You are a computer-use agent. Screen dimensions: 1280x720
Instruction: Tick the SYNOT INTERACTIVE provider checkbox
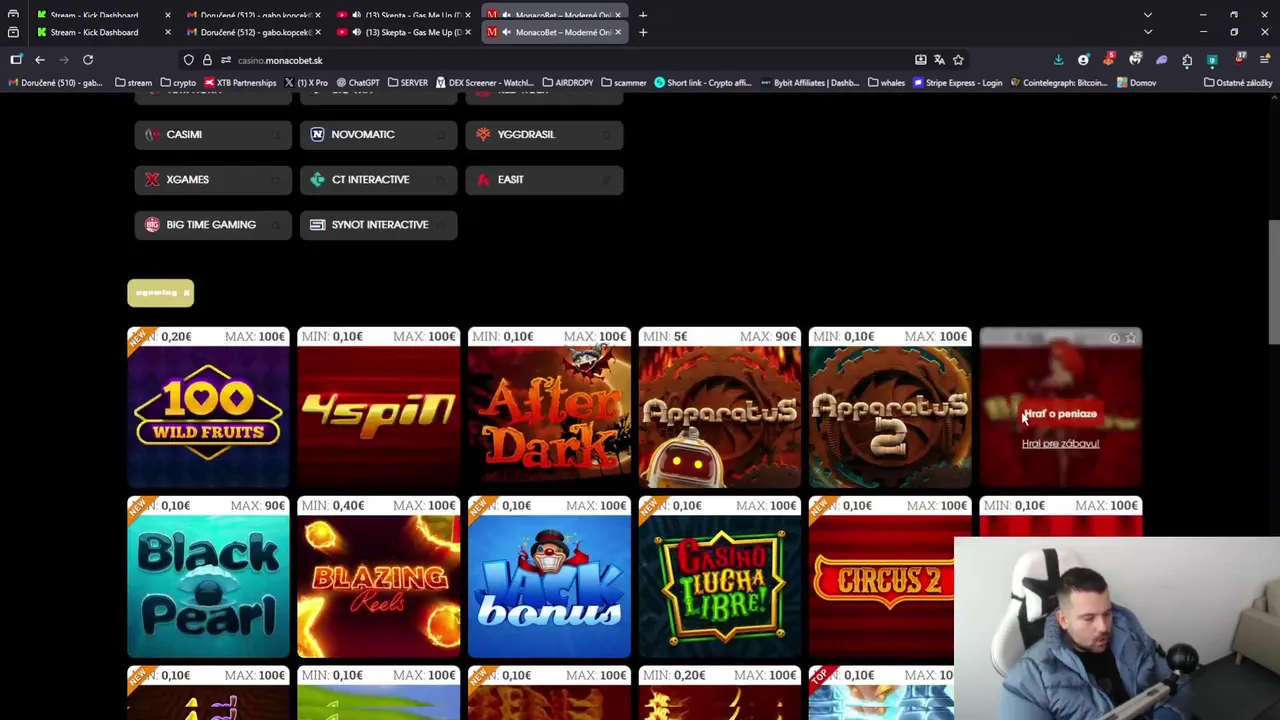click(441, 225)
